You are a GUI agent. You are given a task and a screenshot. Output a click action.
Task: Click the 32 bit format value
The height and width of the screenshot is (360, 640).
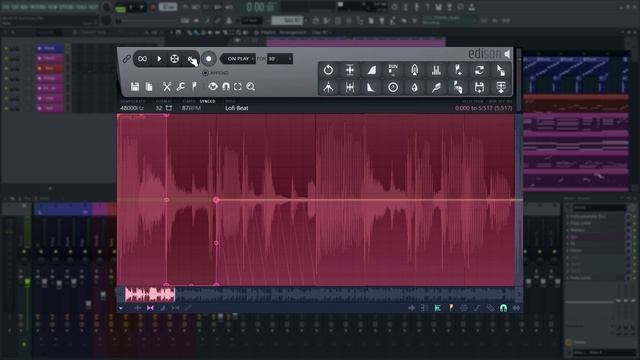point(159,108)
